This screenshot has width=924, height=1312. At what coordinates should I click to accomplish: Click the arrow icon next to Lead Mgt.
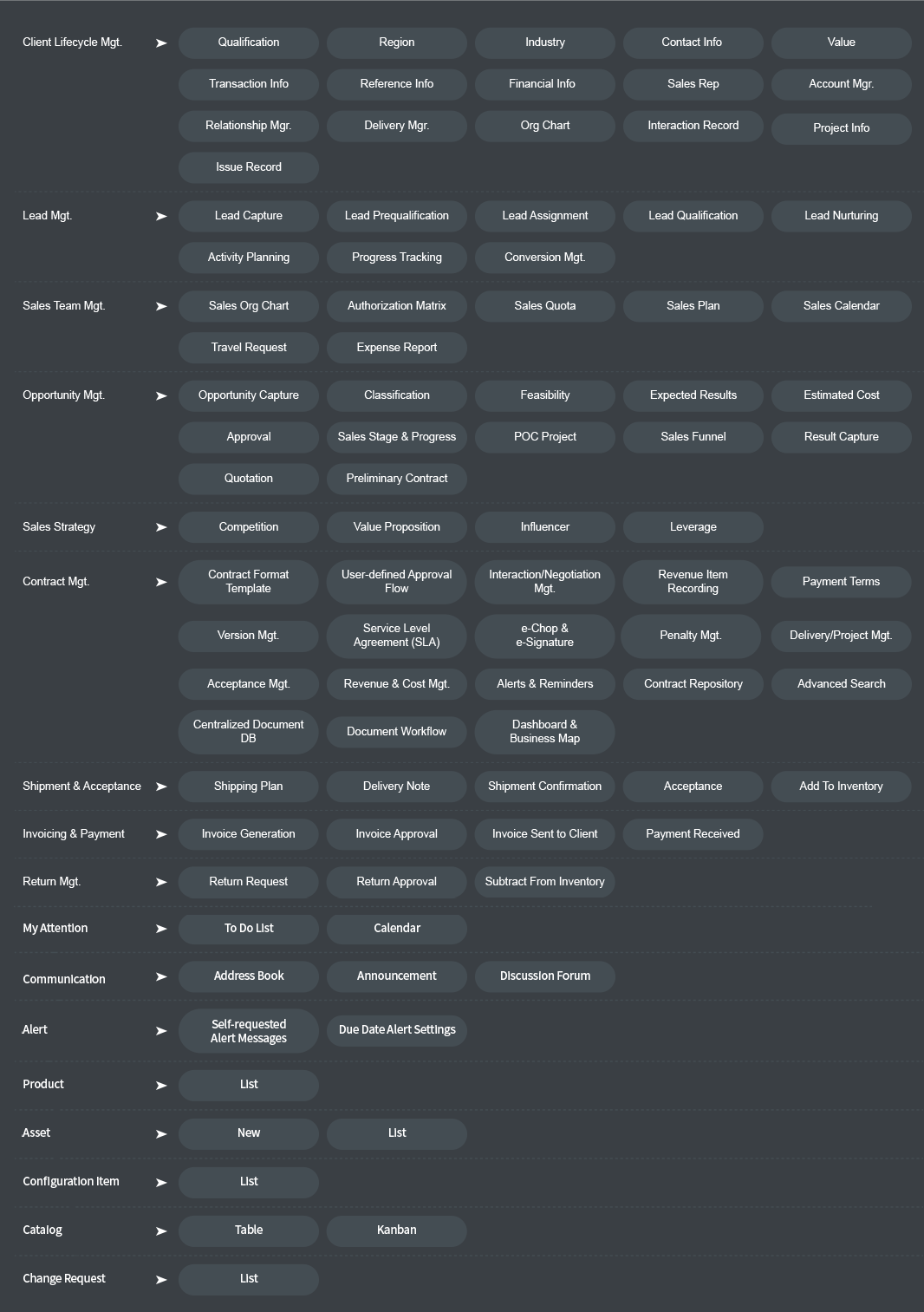[x=161, y=216]
